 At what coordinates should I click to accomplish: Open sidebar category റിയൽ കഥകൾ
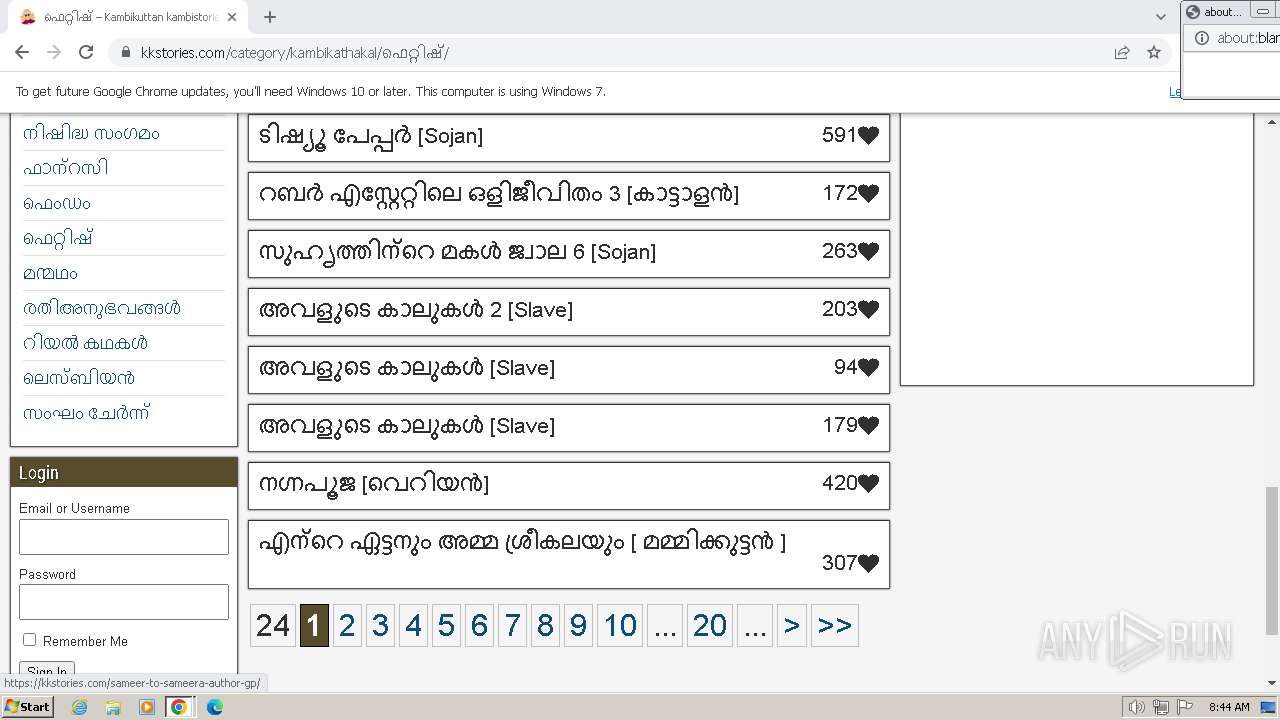pos(85,343)
